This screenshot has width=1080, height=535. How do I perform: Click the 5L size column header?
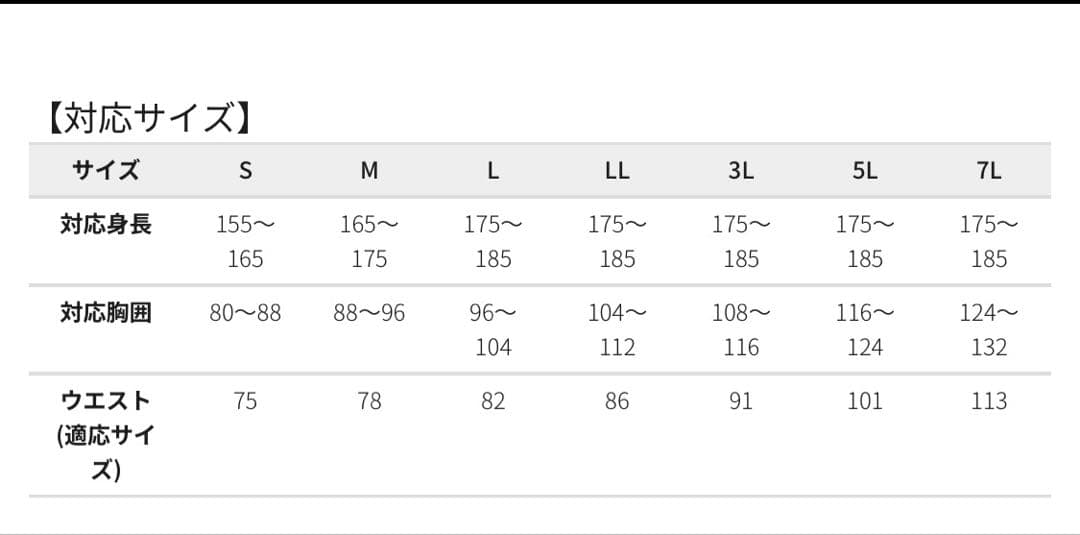tap(865, 170)
